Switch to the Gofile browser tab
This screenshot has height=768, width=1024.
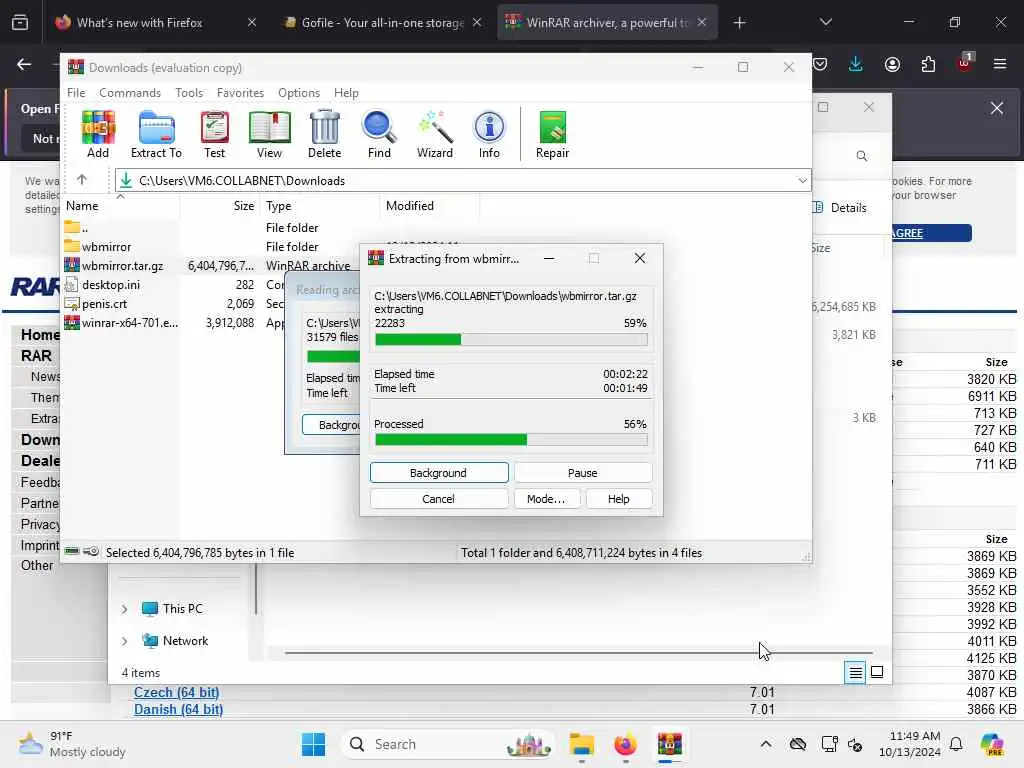pyautogui.click(x=382, y=22)
